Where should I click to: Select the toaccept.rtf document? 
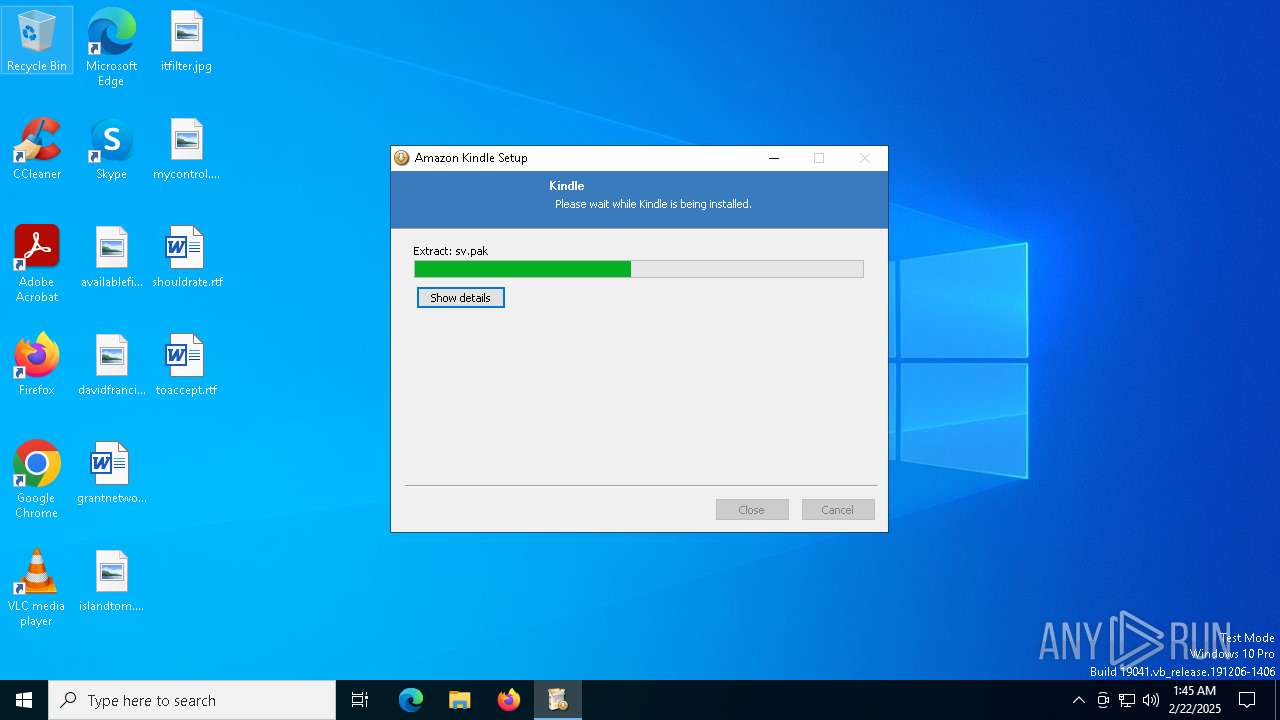(x=186, y=365)
